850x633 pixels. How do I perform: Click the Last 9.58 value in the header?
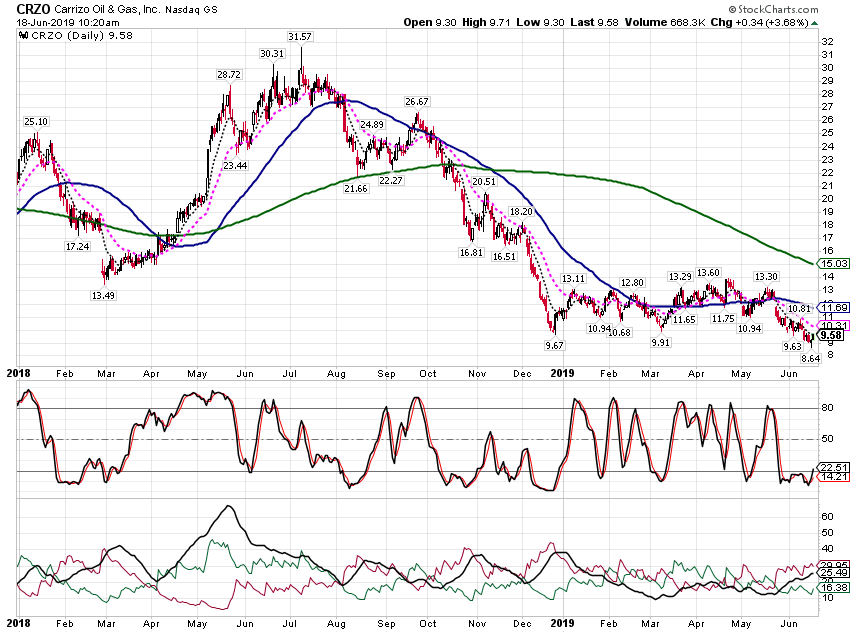point(595,23)
